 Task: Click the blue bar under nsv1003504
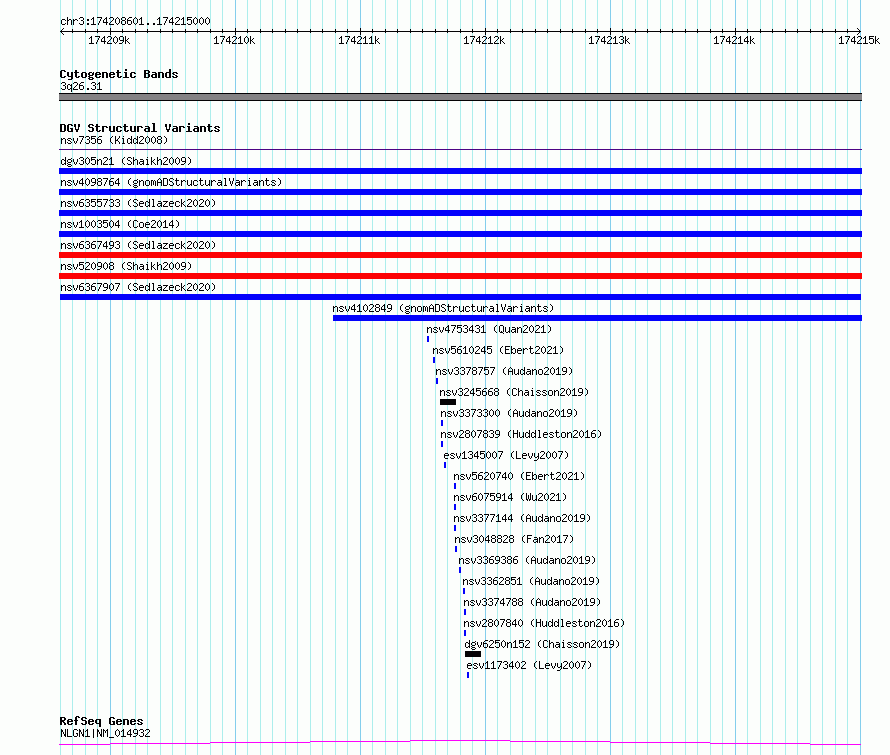tap(460, 234)
